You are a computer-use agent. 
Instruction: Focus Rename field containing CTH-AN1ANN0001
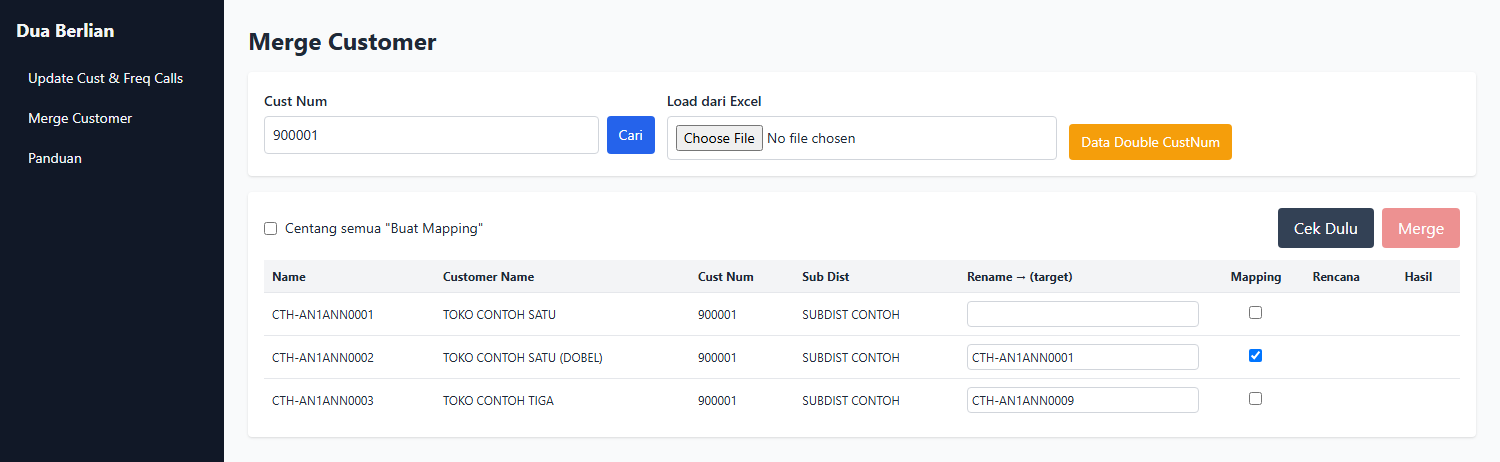pos(1082,357)
